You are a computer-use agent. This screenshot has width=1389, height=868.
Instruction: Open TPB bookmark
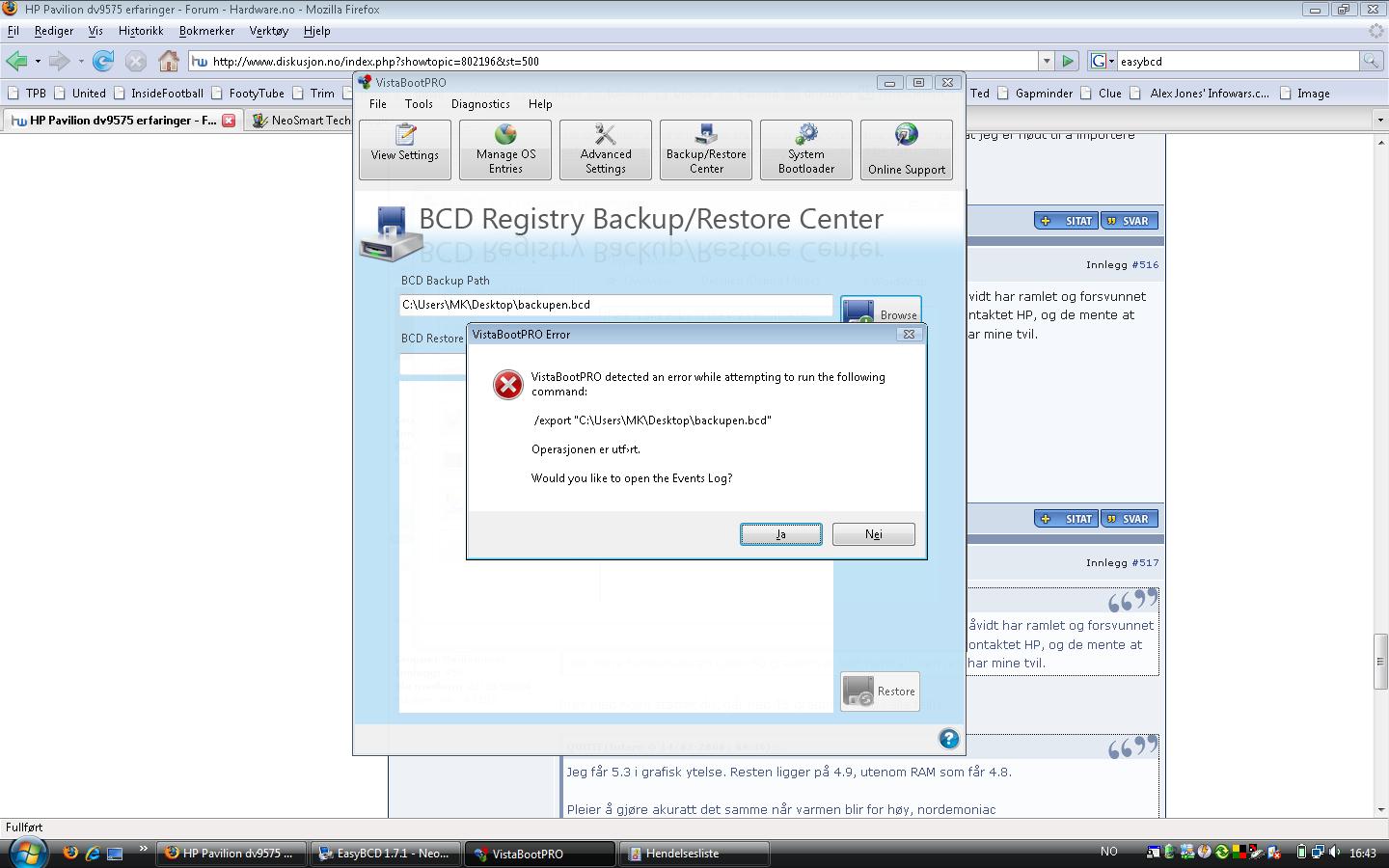[x=27, y=94]
